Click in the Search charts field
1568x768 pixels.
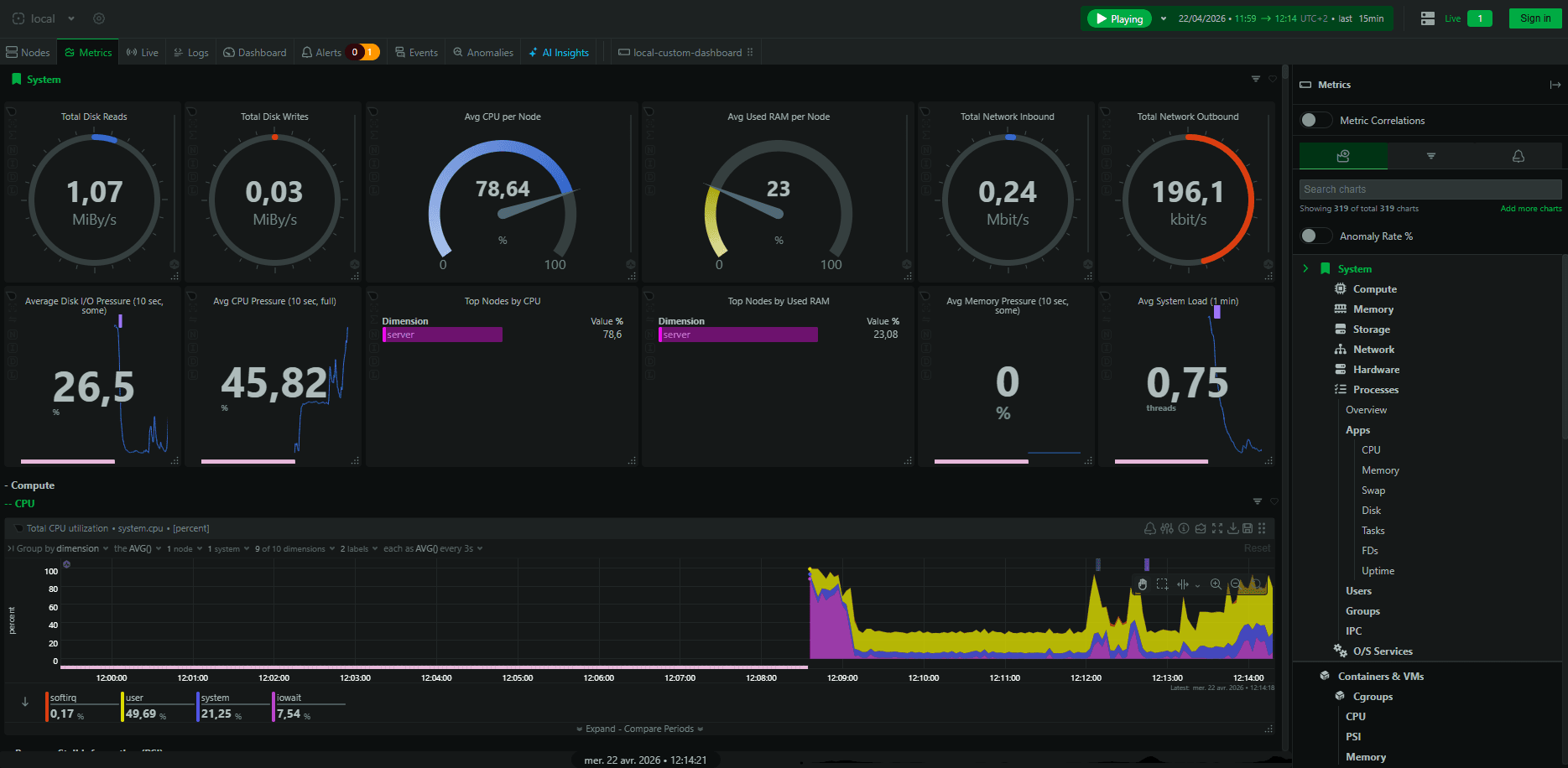pyautogui.click(x=1430, y=189)
